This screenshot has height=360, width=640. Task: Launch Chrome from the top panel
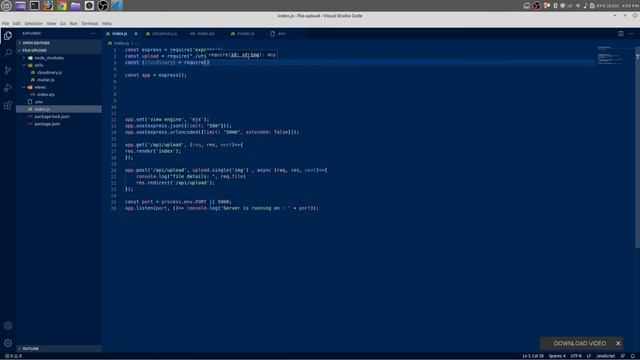[62, 6]
